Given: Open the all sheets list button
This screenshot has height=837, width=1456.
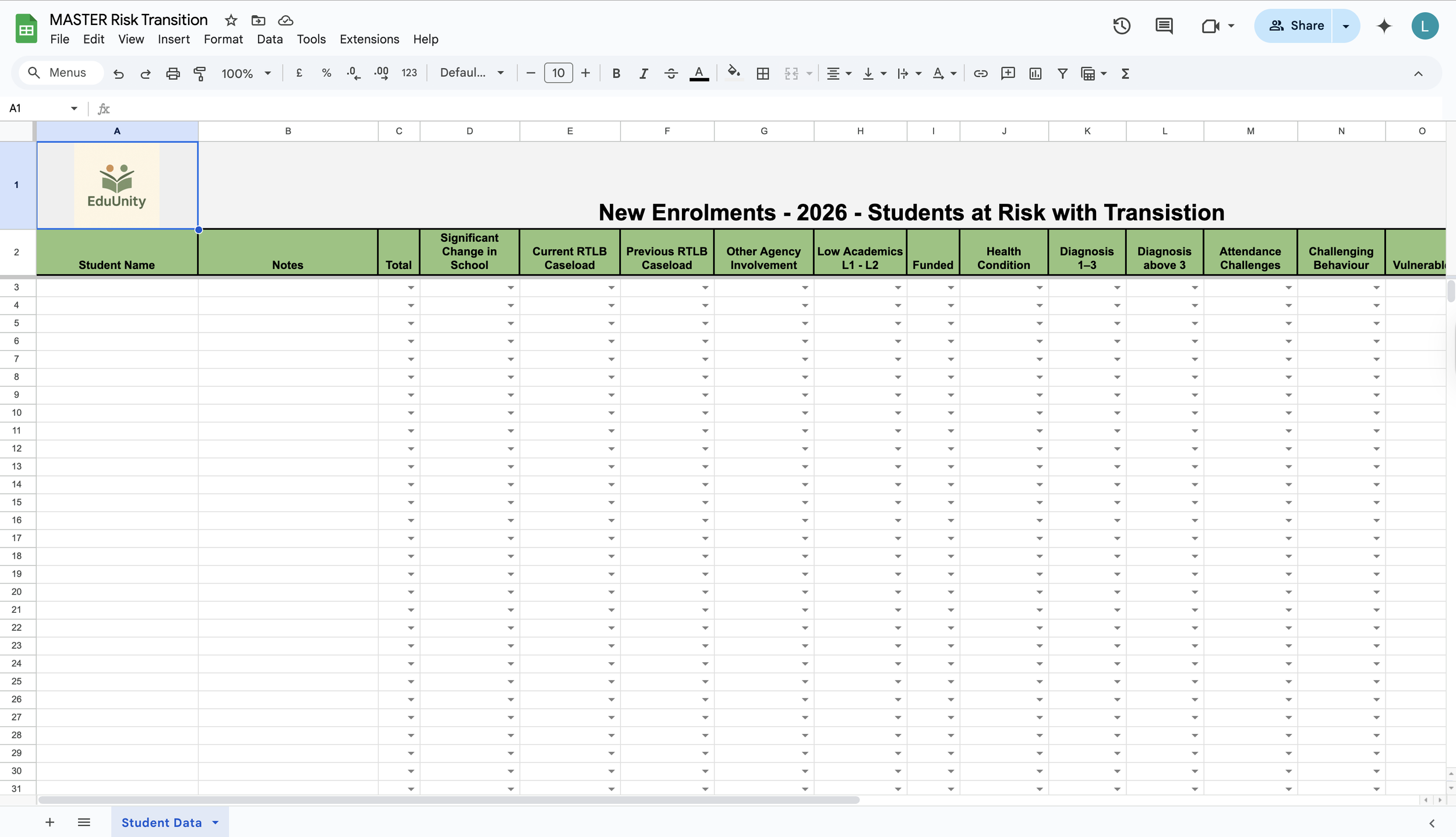Looking at the screenshot, I should pos(84,822).
